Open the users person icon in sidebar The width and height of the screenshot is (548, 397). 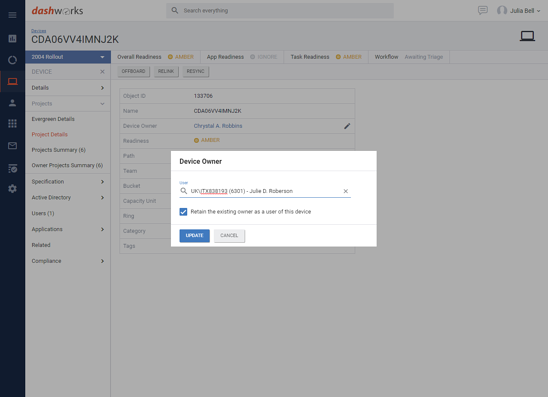(12, 103)
